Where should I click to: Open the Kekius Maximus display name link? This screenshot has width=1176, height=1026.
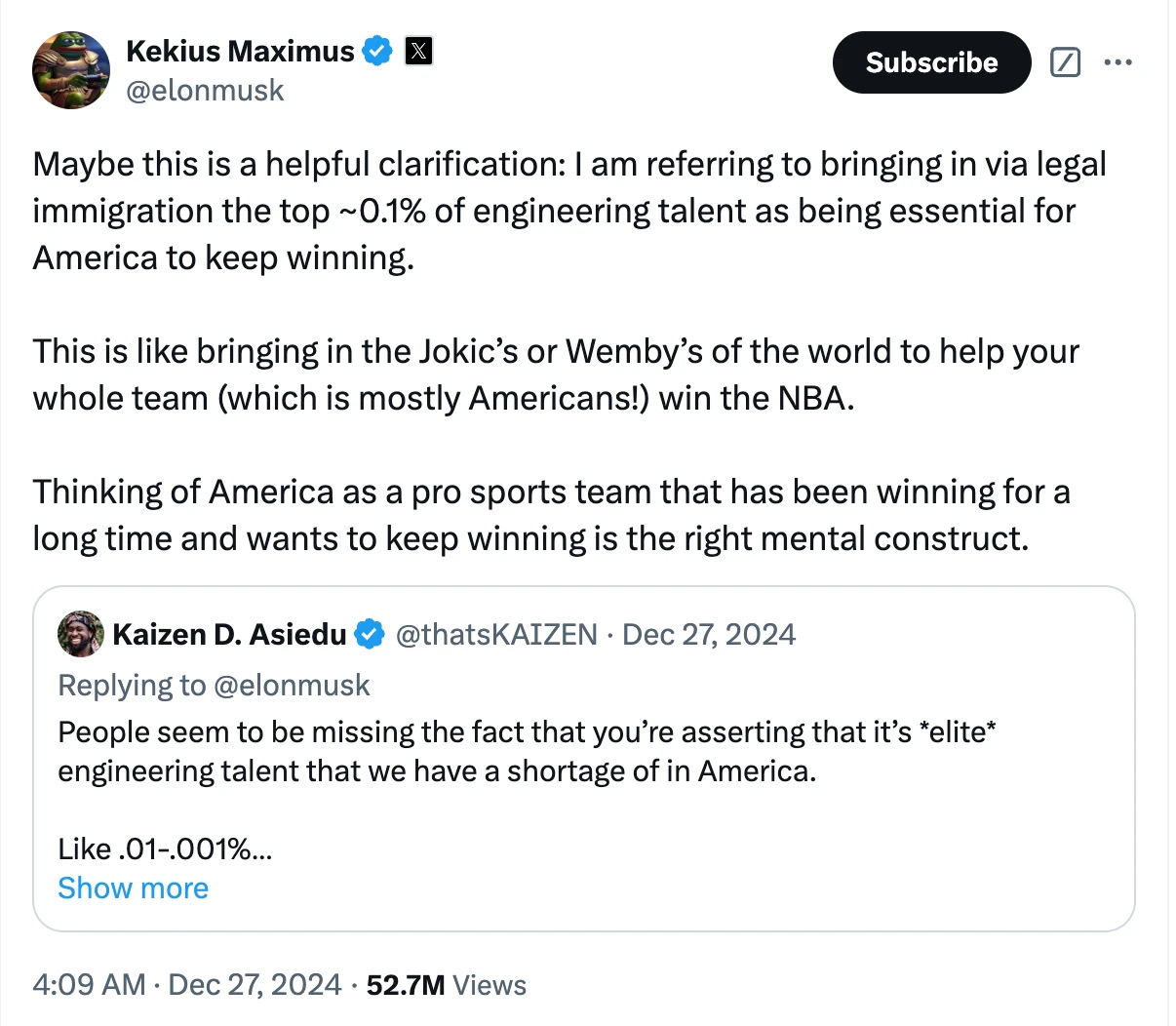(240, 51)
